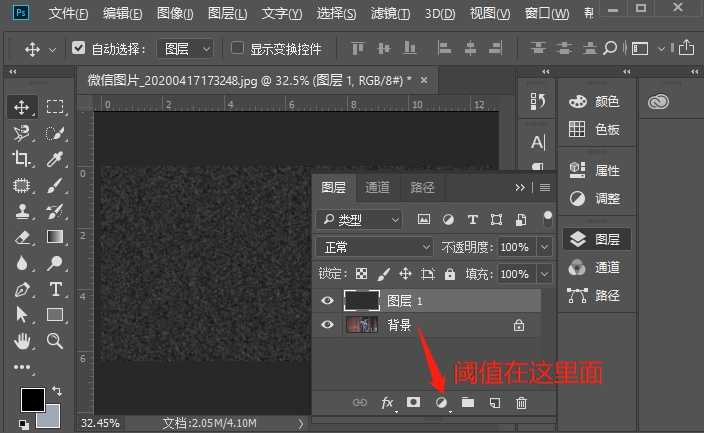Open the blend mode 正常 dropdown
The image size is (704, 433).
point(373,246)
